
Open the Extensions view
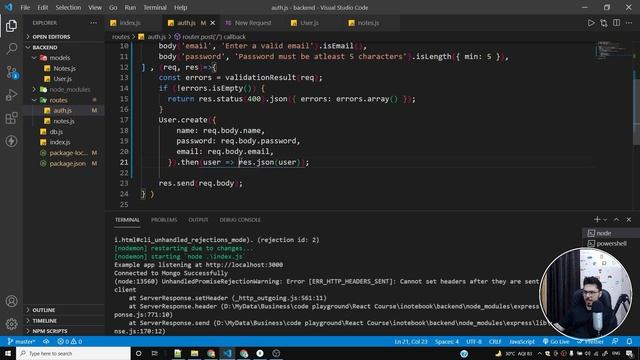click(11, 118)
